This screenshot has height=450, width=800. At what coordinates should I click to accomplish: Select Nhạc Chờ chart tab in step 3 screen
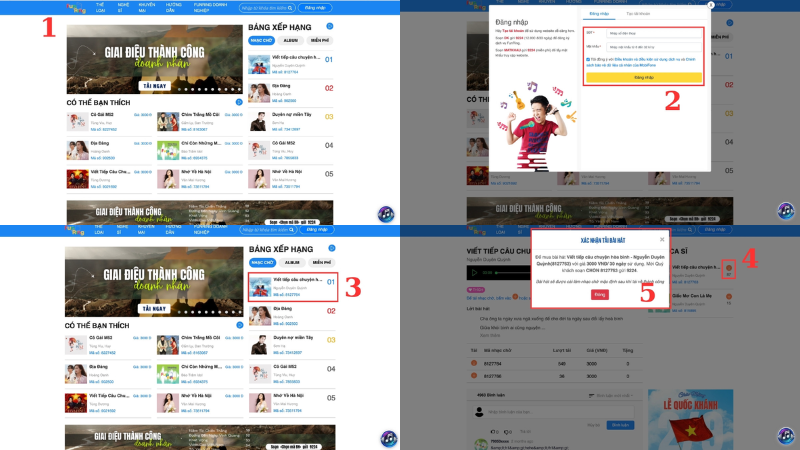[262, 262]
